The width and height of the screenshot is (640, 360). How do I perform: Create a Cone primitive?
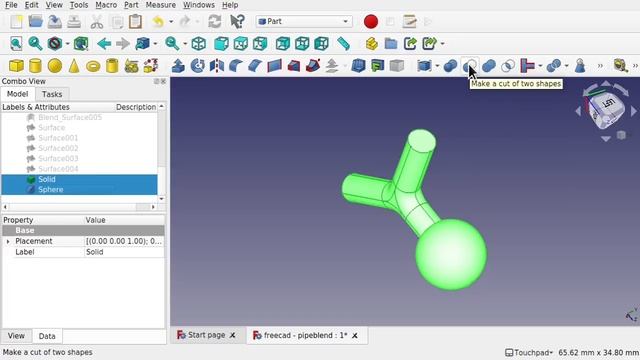point(74,66)
